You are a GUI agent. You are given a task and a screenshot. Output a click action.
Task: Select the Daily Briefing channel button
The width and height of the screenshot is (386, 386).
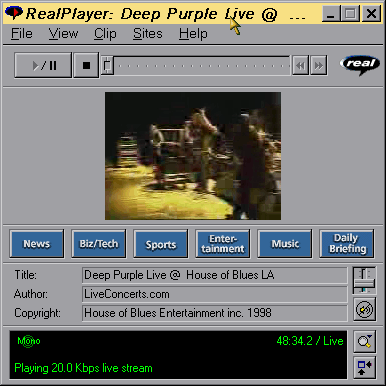347,244
